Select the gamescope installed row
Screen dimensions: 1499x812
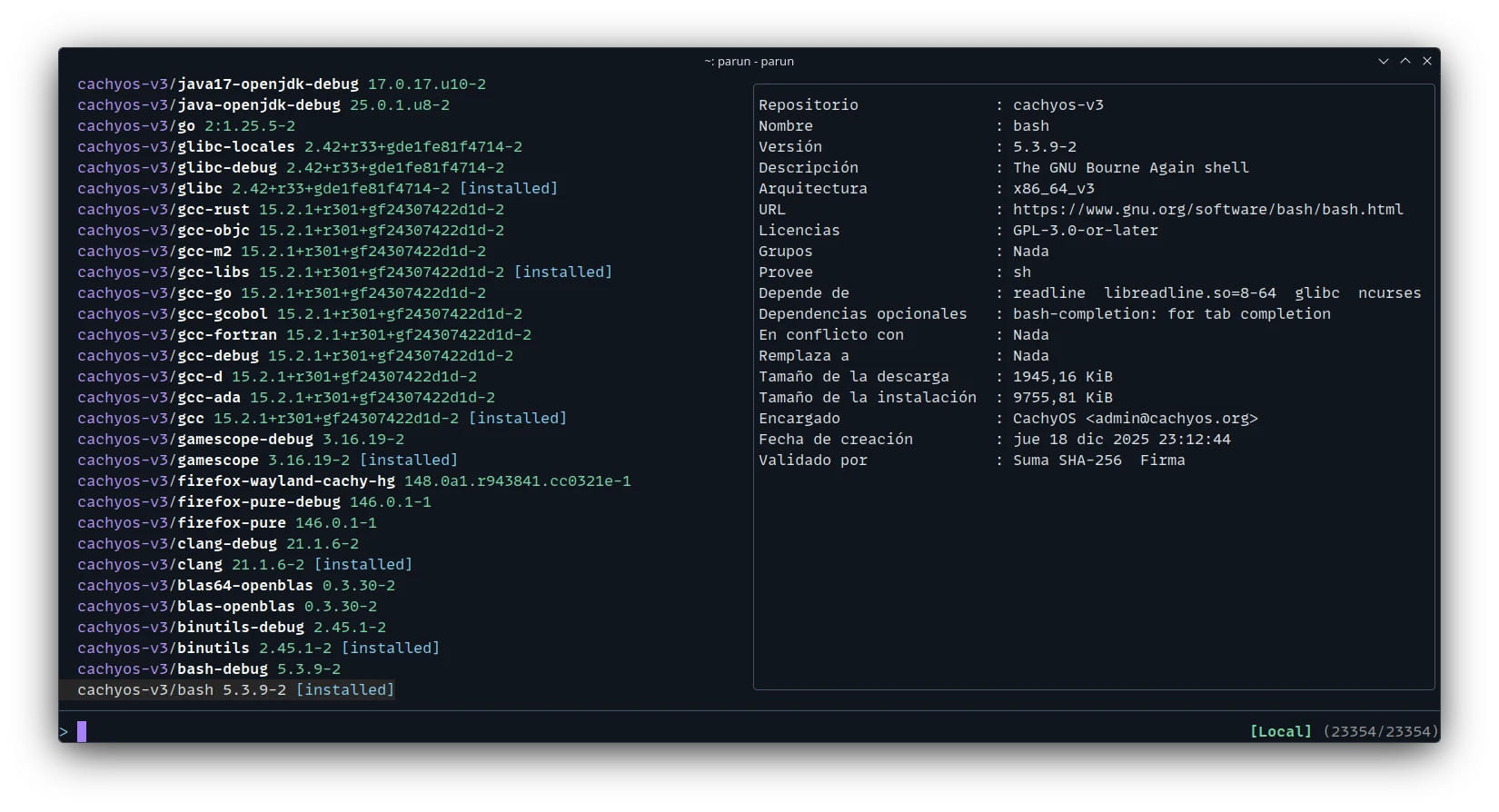[267, 460]
